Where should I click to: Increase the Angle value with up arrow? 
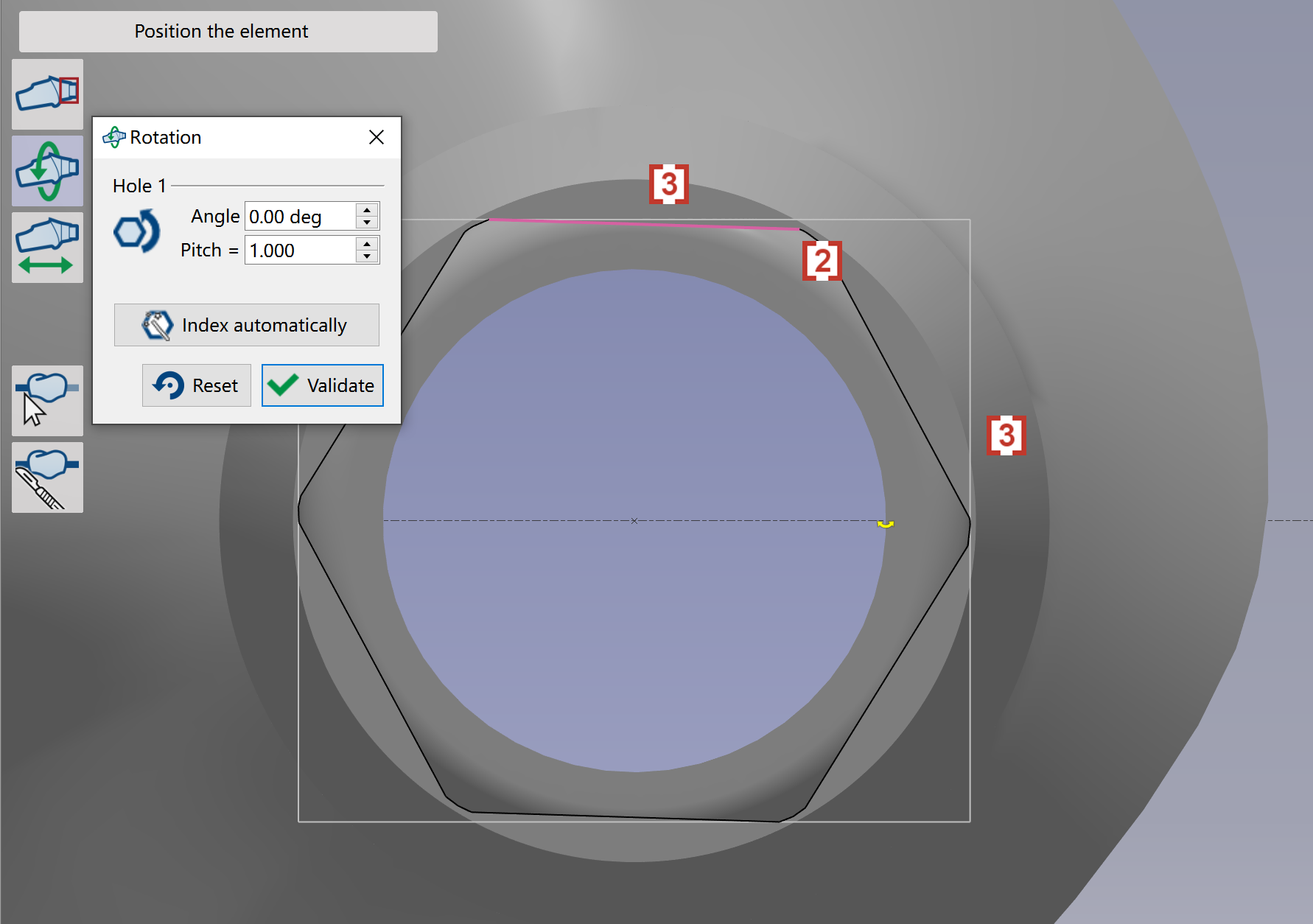point(367,210)
